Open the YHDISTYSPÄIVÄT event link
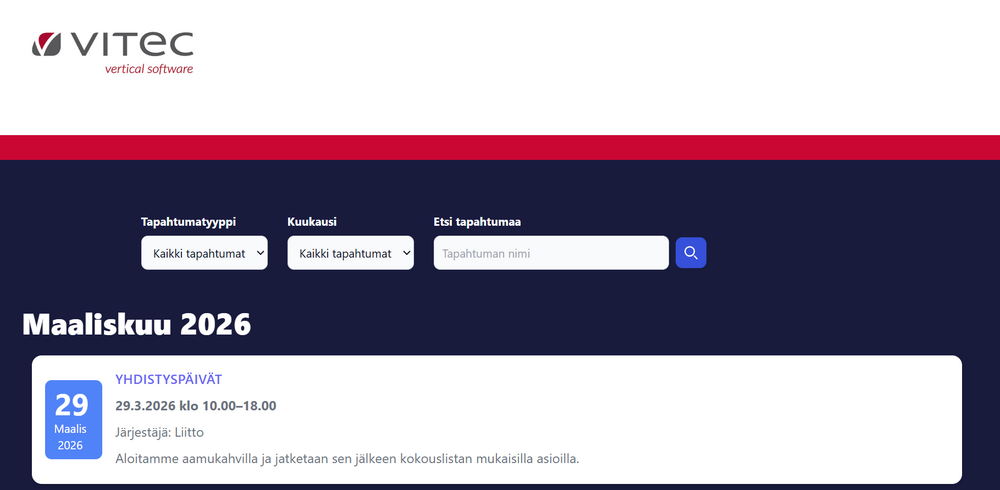 click(169, 379)
